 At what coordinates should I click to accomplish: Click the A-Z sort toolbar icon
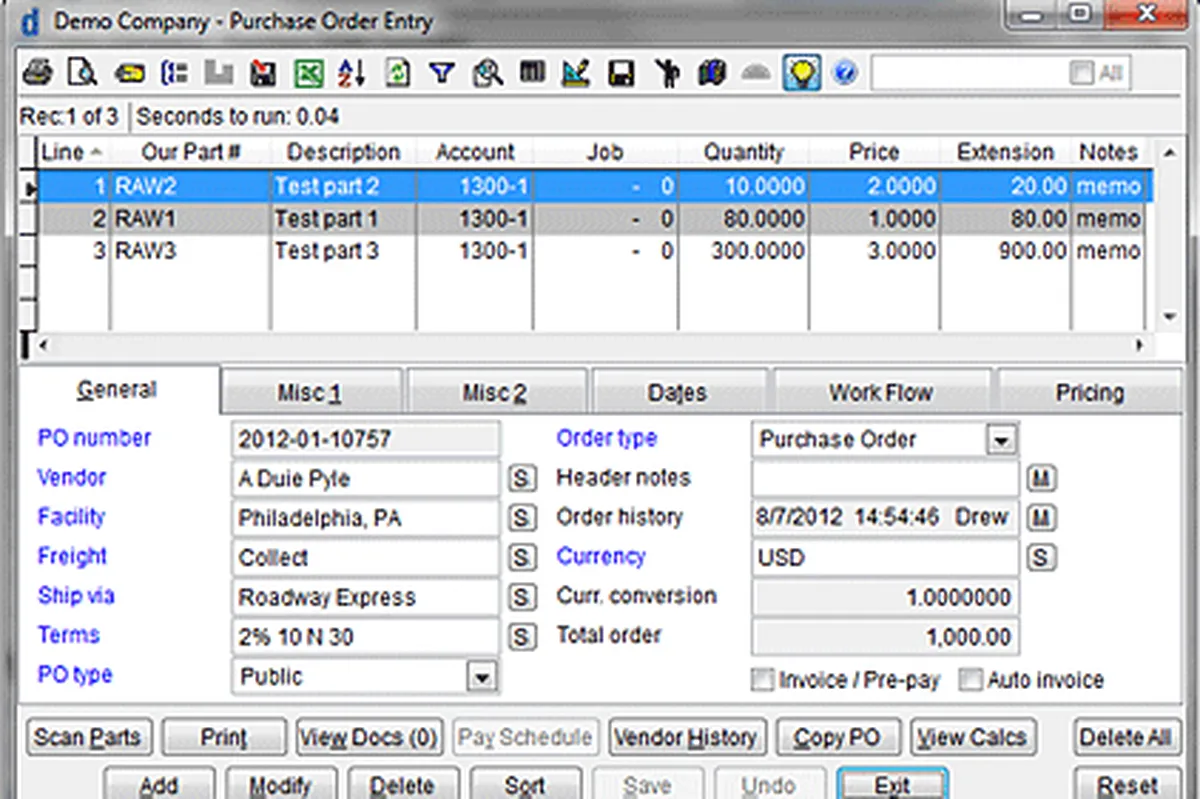(x=351, y=73)
